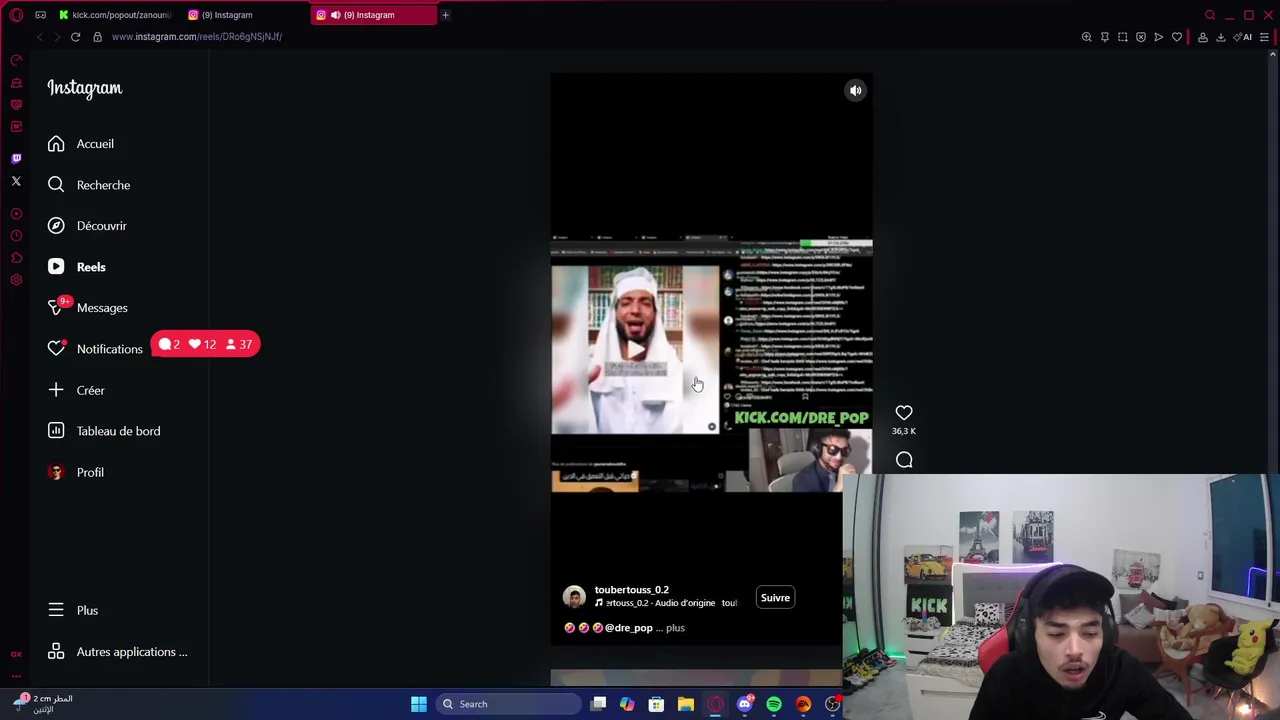Open toubertouss_0.2 username link
This screenshot has width=1280, height=720.
point(632,590)
